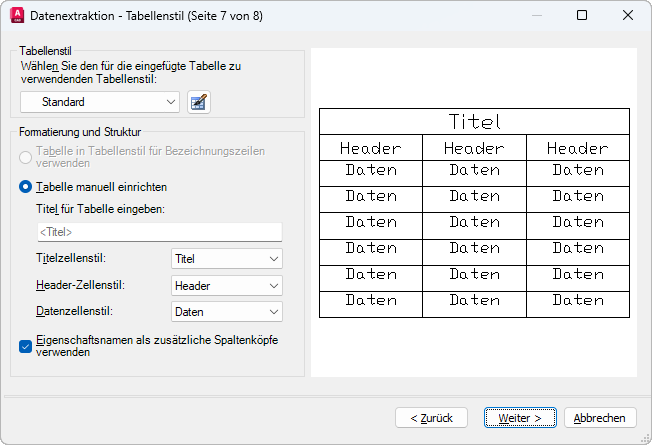Open the table style editor icon
652x445 pixels.
pos(198,102)
